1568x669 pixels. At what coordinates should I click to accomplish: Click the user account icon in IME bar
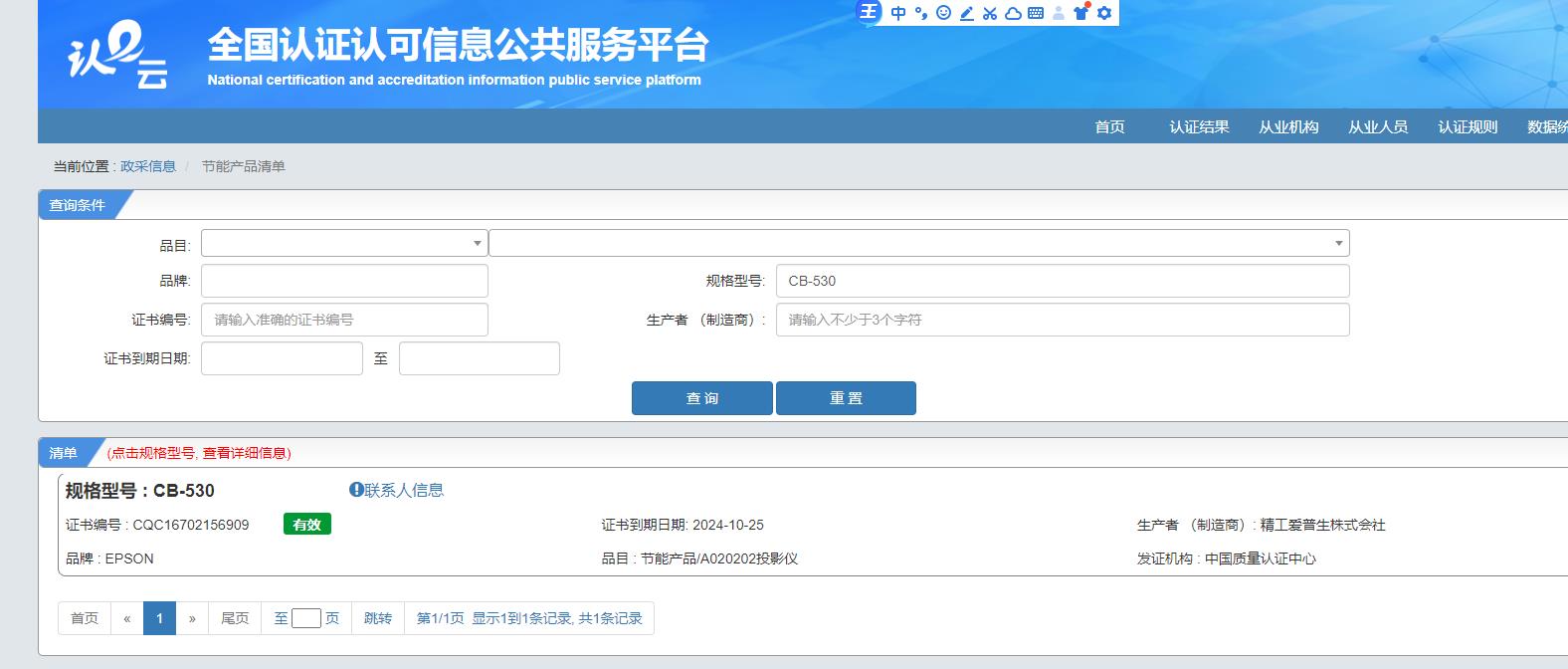(1059, 13)
